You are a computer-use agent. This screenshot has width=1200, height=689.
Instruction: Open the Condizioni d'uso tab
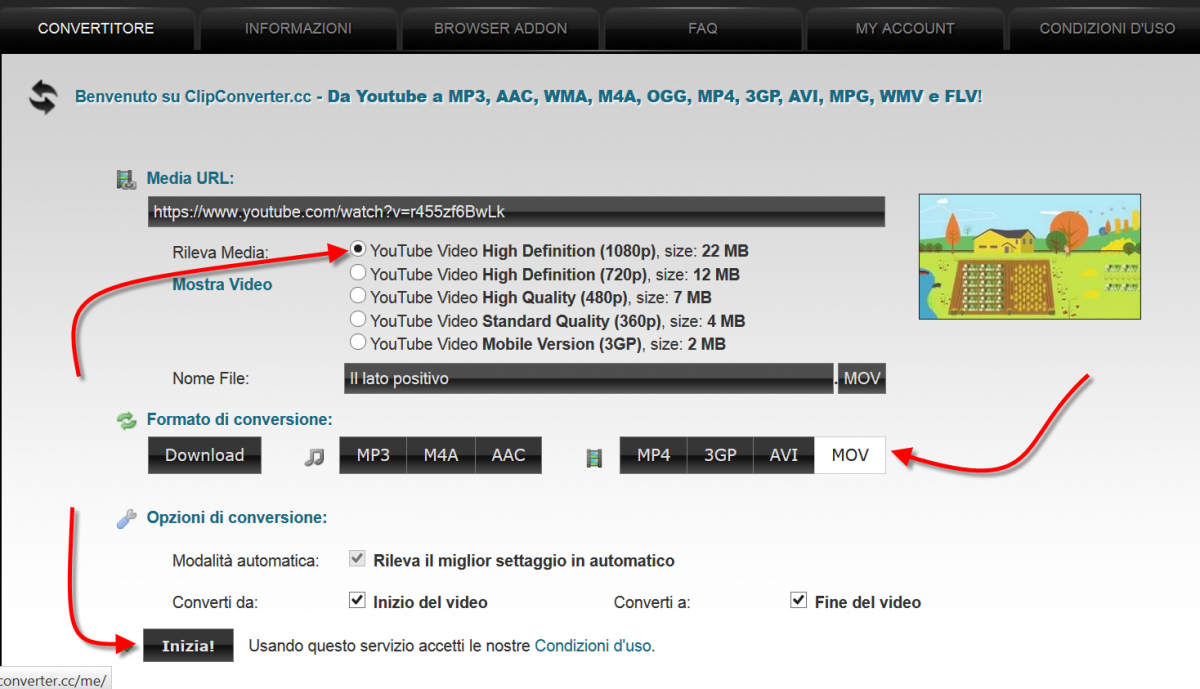(x=1106, y=28)
